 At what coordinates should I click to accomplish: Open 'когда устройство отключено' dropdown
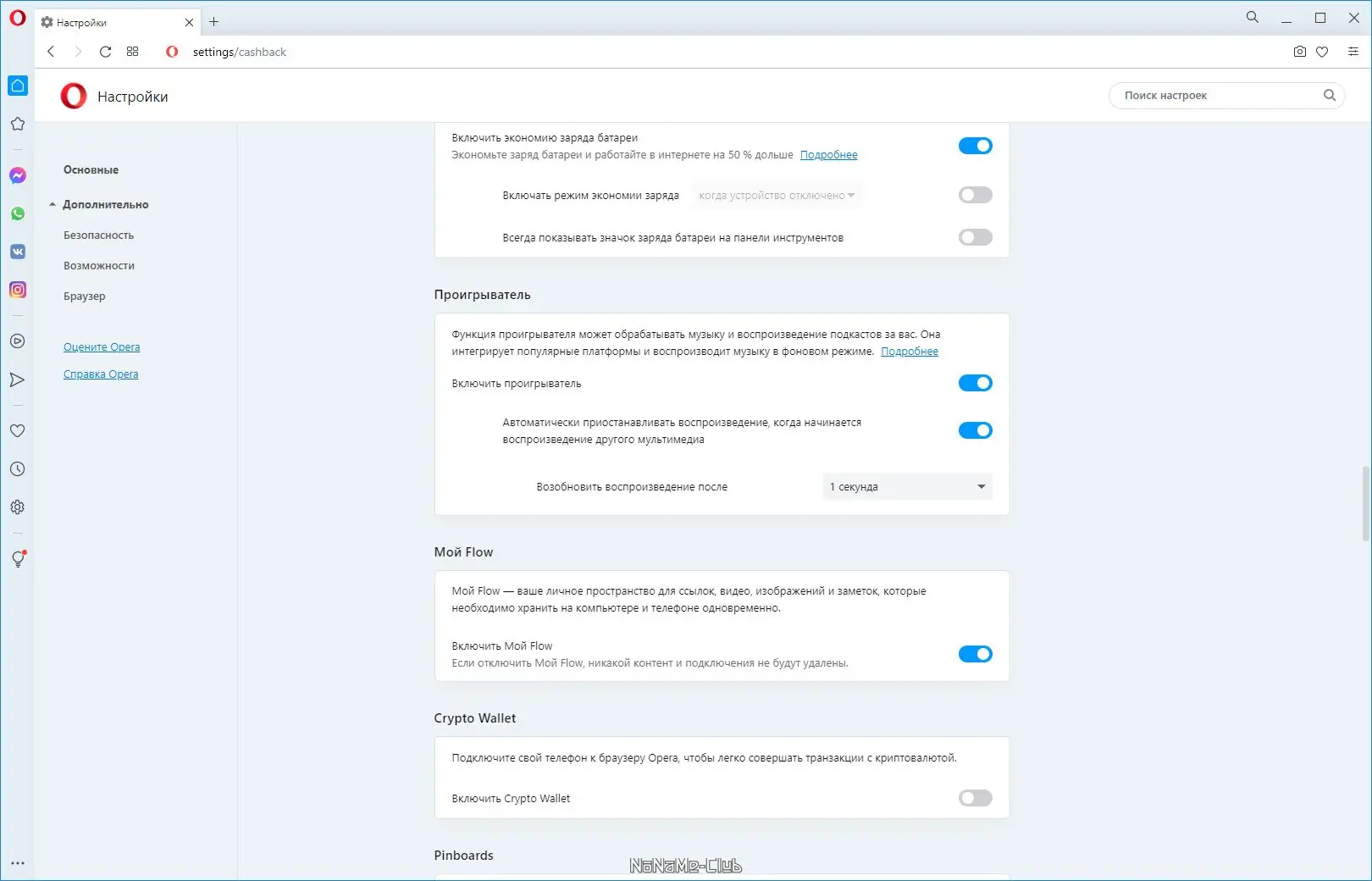[x=777, y=196]
